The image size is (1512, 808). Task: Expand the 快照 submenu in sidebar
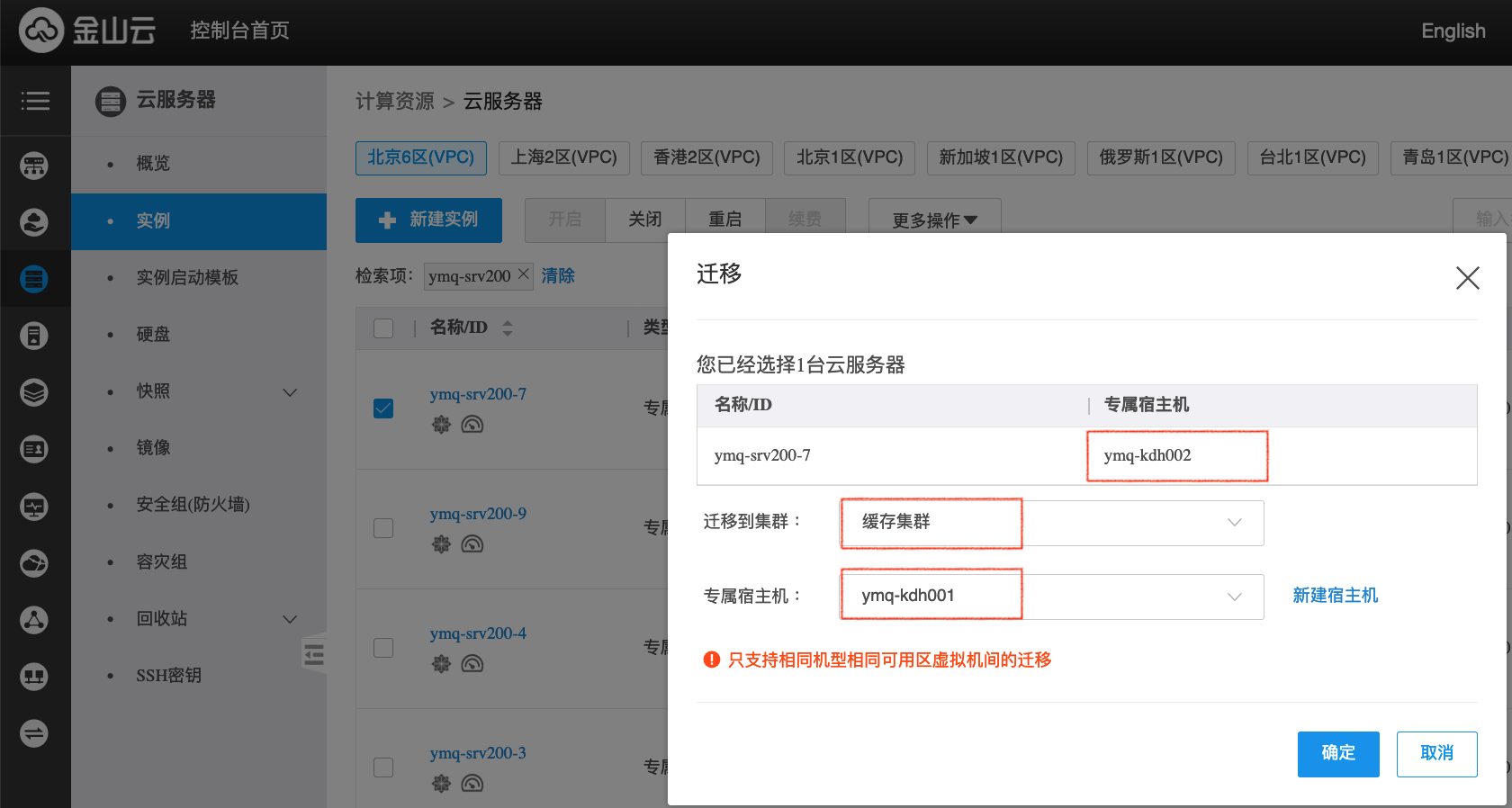(290, 391)
